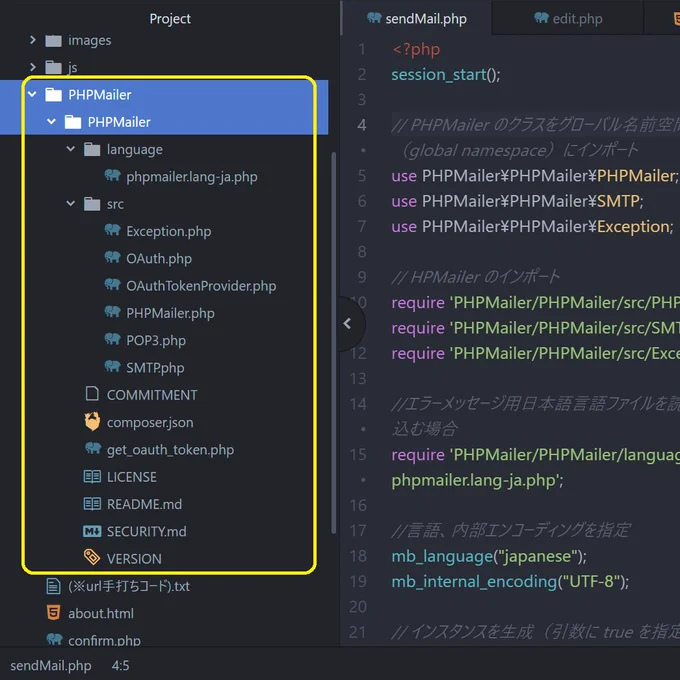Click the src folder icon
This screenshot has height=680, width=680.
pos(92,204)
